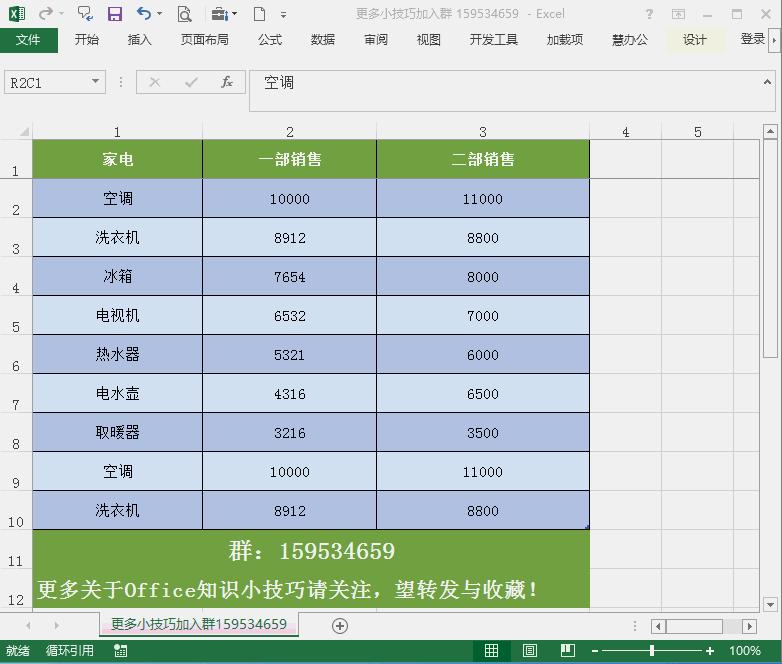The height and width of the screenshot is (664, 782).
Task: Click the Select All corner triangle
Action: pyautogui.click(x=24, y=132)
